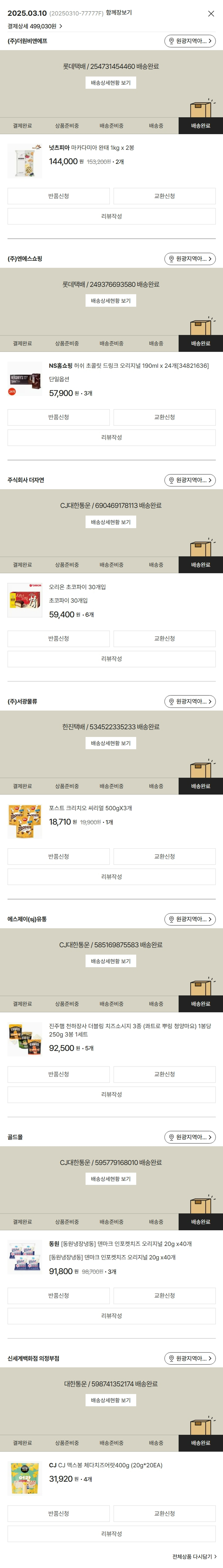Request 반품신청 for 넛츠피아 마카다미아
This screenshot has height=1568, width=223.
[x=59, y=196]
